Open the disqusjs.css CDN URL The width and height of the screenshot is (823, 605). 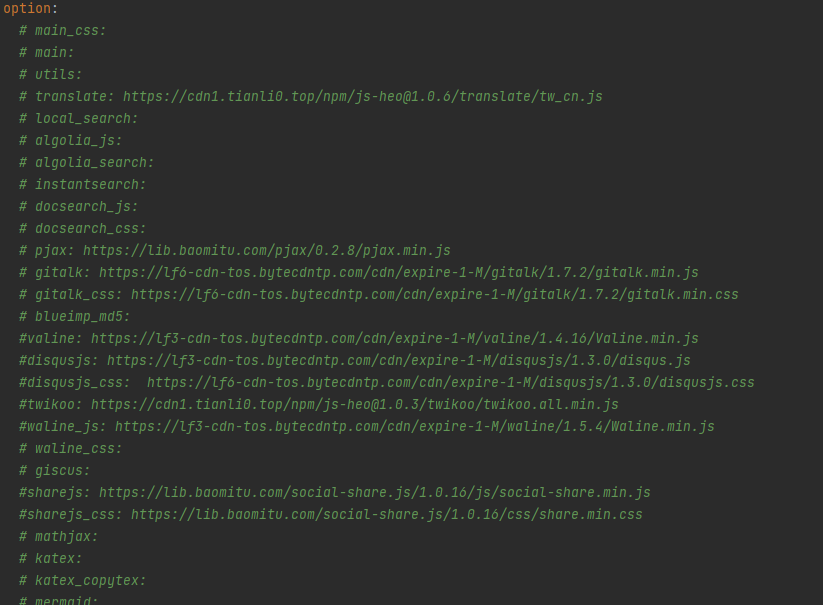450,383
